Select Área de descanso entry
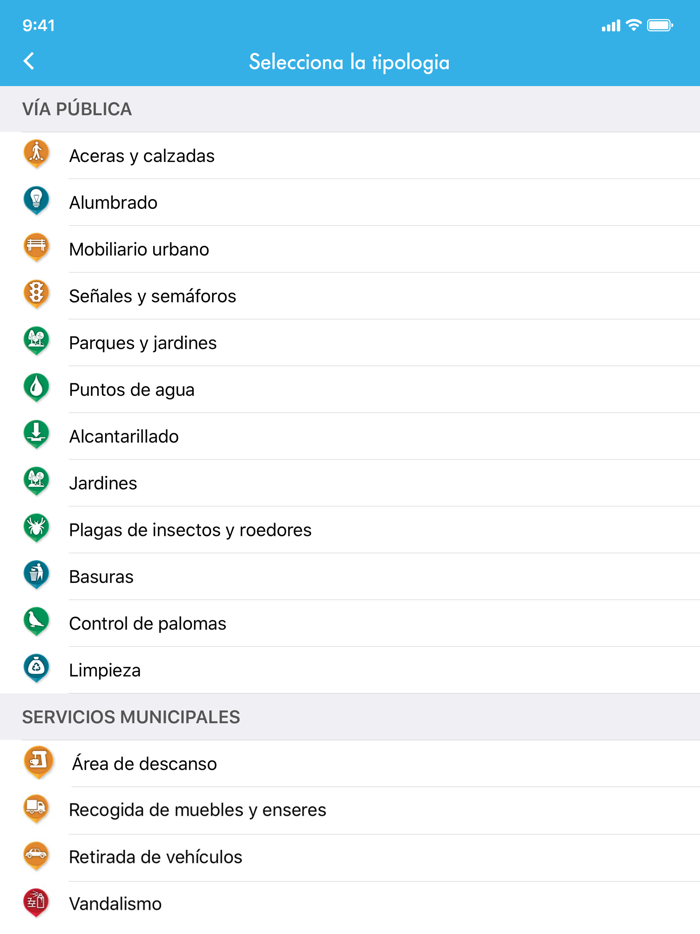 [144, 764]
